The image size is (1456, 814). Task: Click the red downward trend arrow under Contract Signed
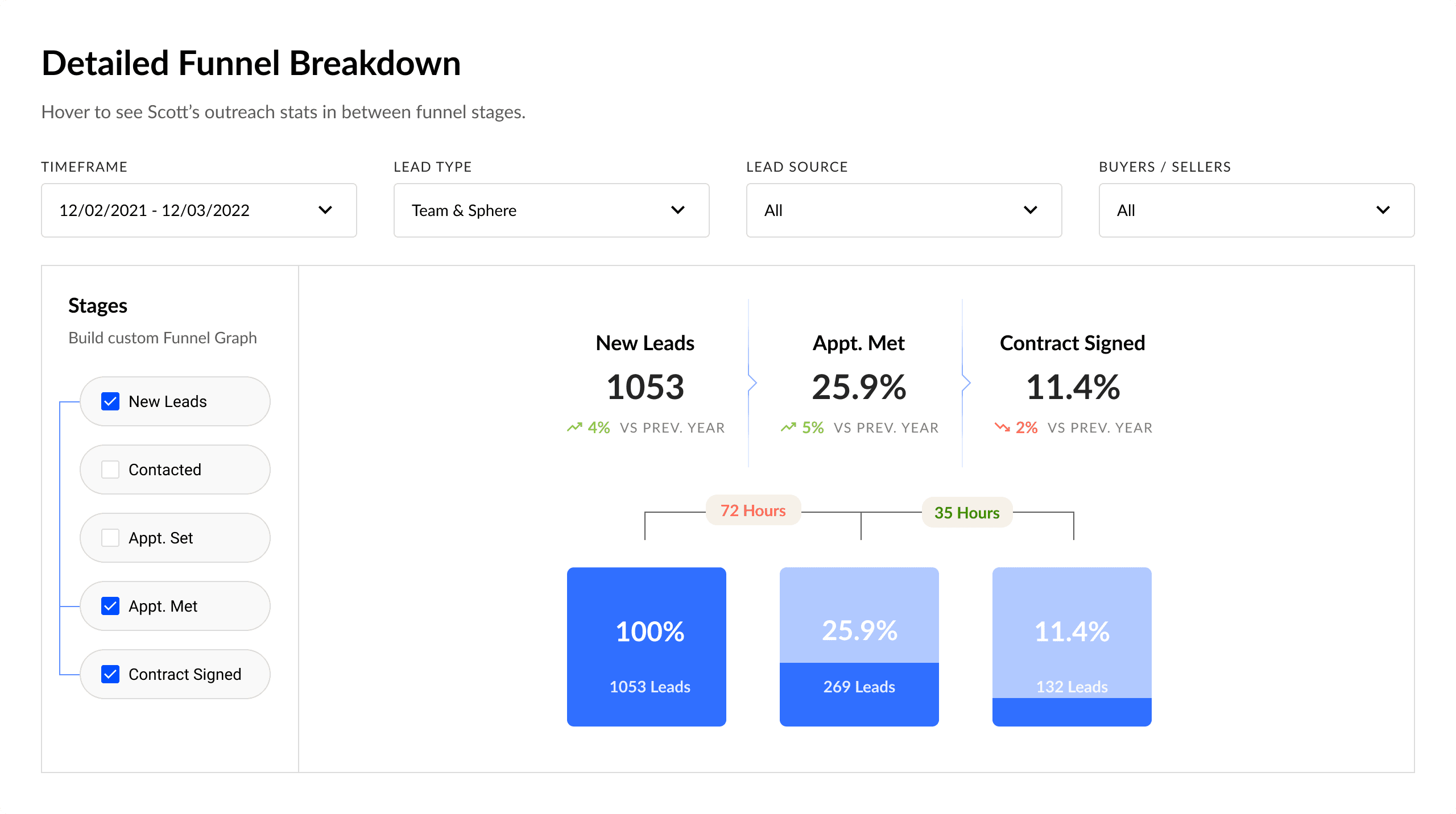(1002, 427)
